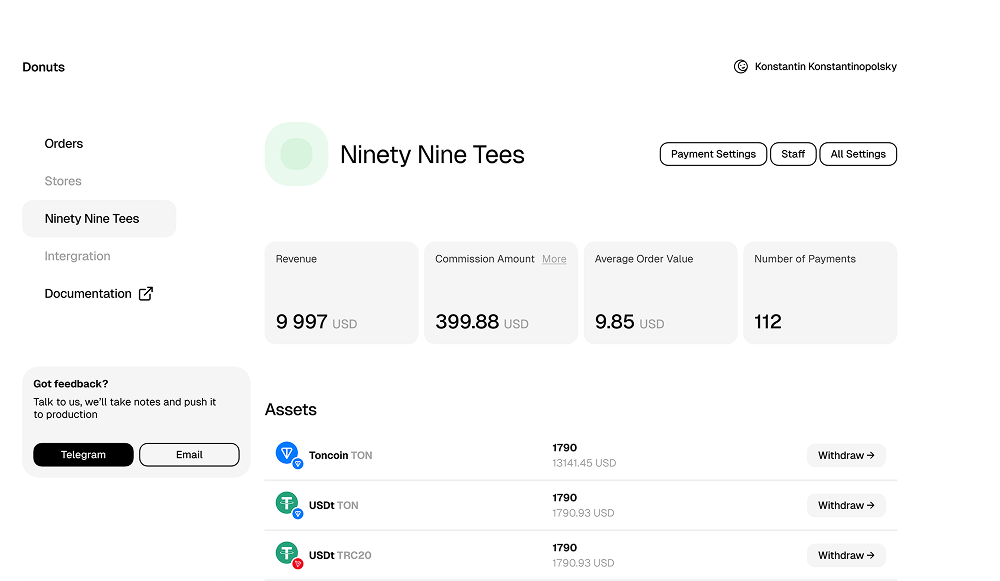
Task: Click the user profile icon near Konstantin
Action: (741, 67)
